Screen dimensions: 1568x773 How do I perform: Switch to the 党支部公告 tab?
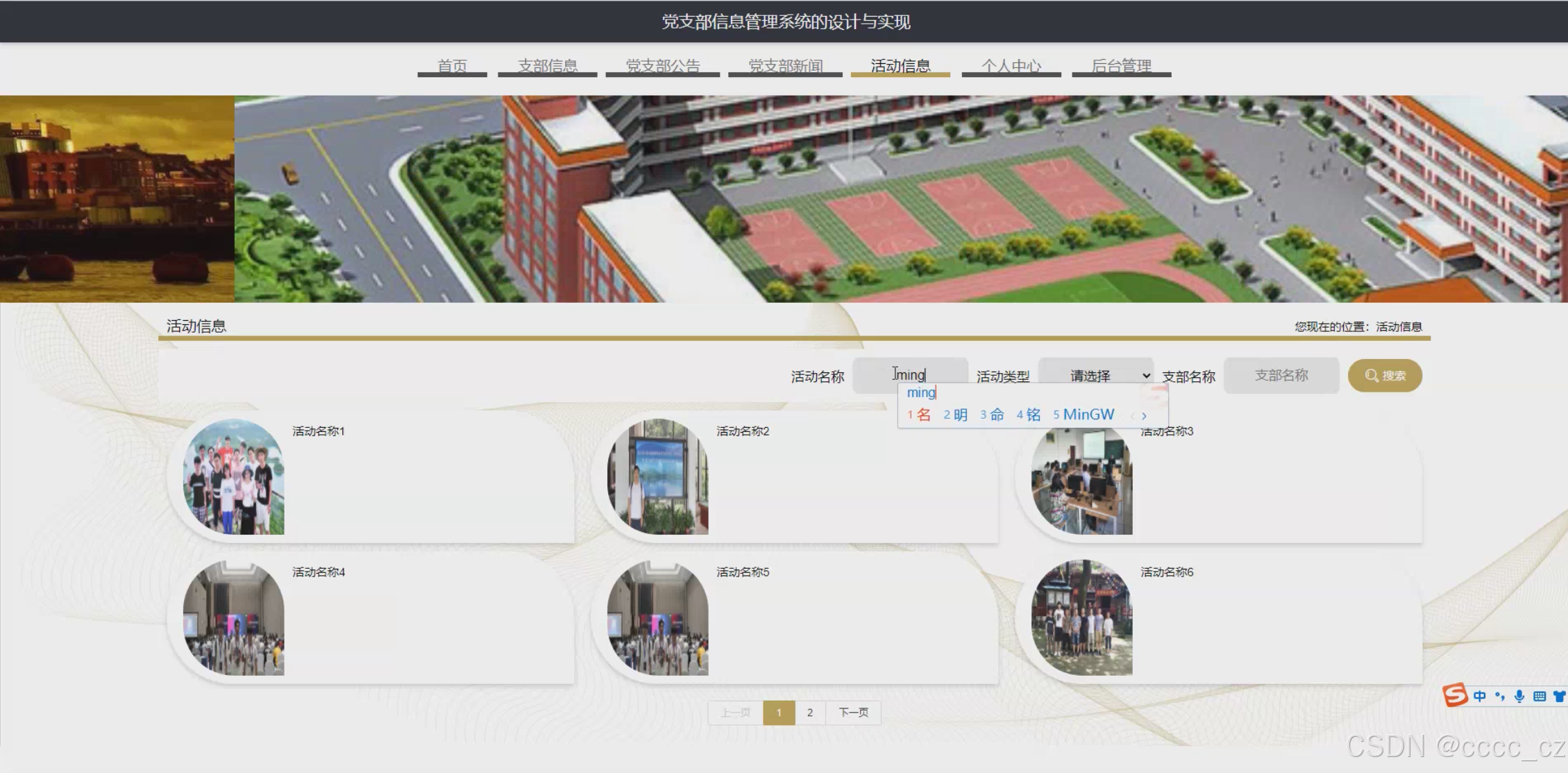click(662, 66)
